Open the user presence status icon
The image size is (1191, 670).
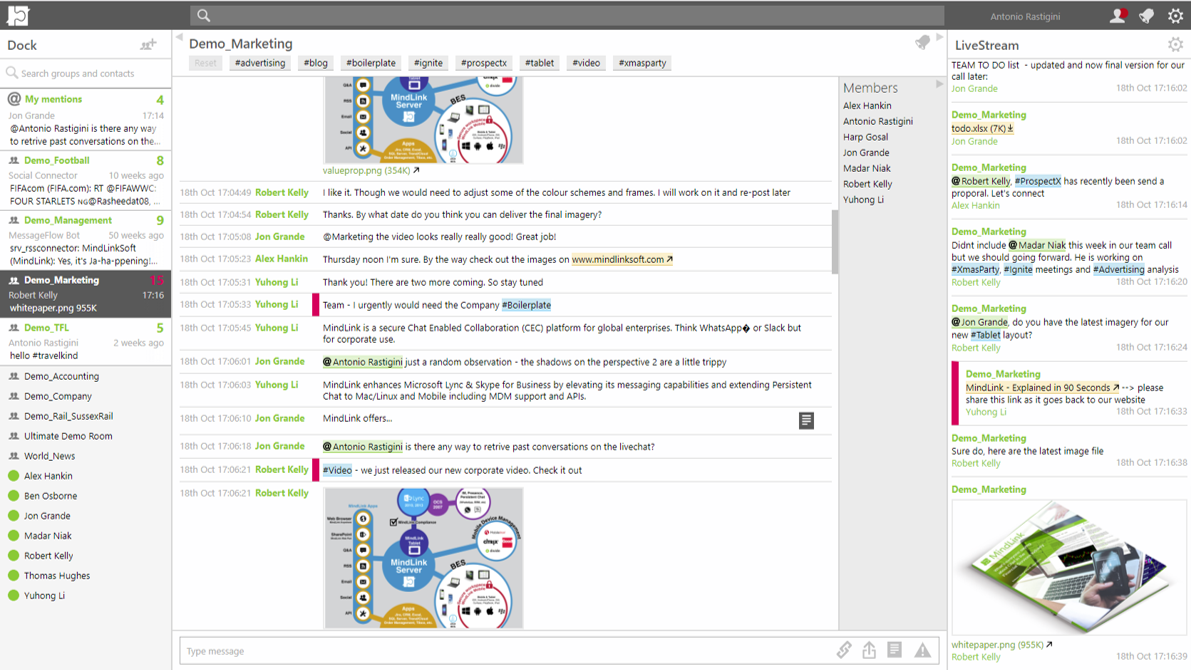(1117, 16)
